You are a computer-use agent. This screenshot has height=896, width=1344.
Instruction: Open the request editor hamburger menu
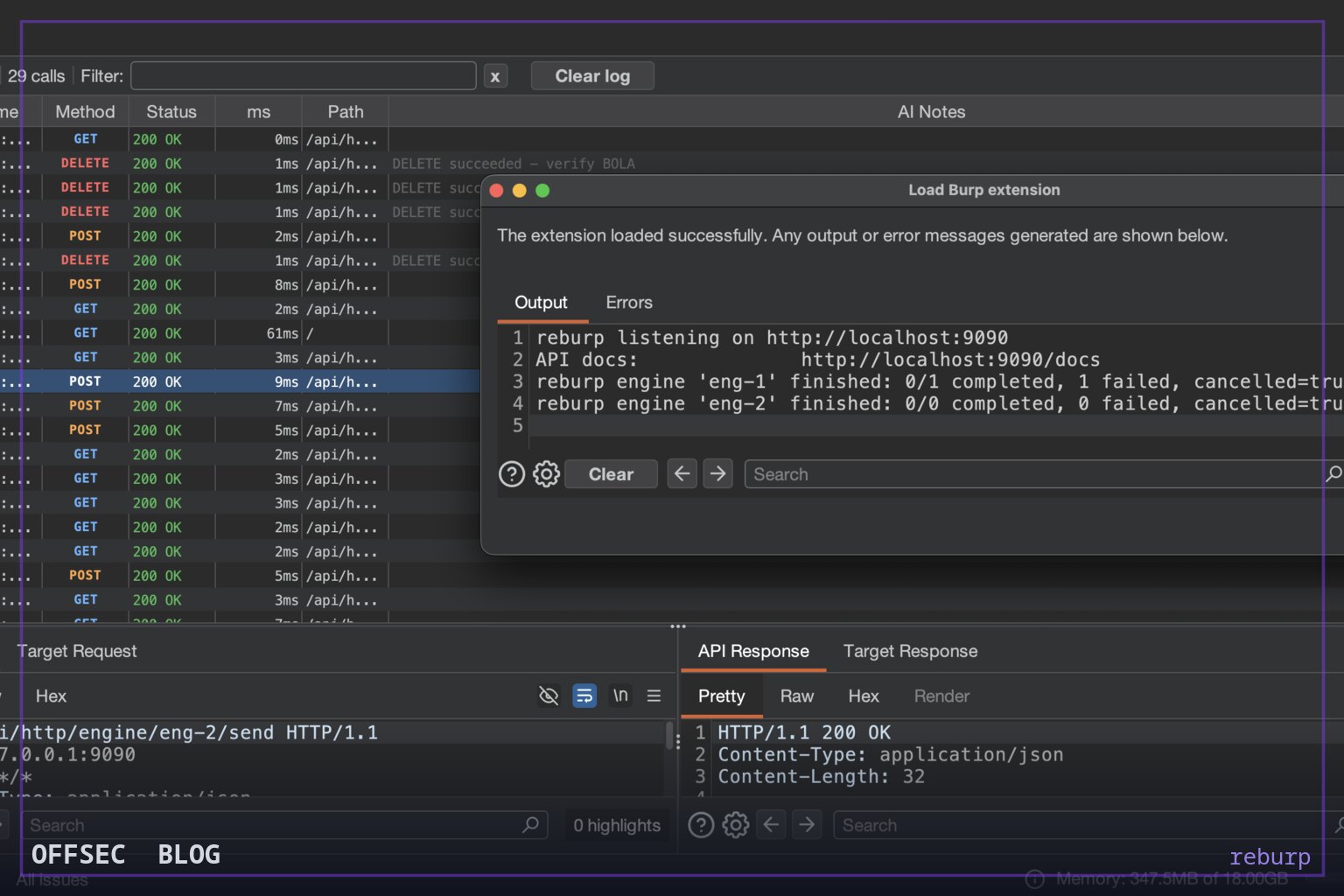pos(654,696)
